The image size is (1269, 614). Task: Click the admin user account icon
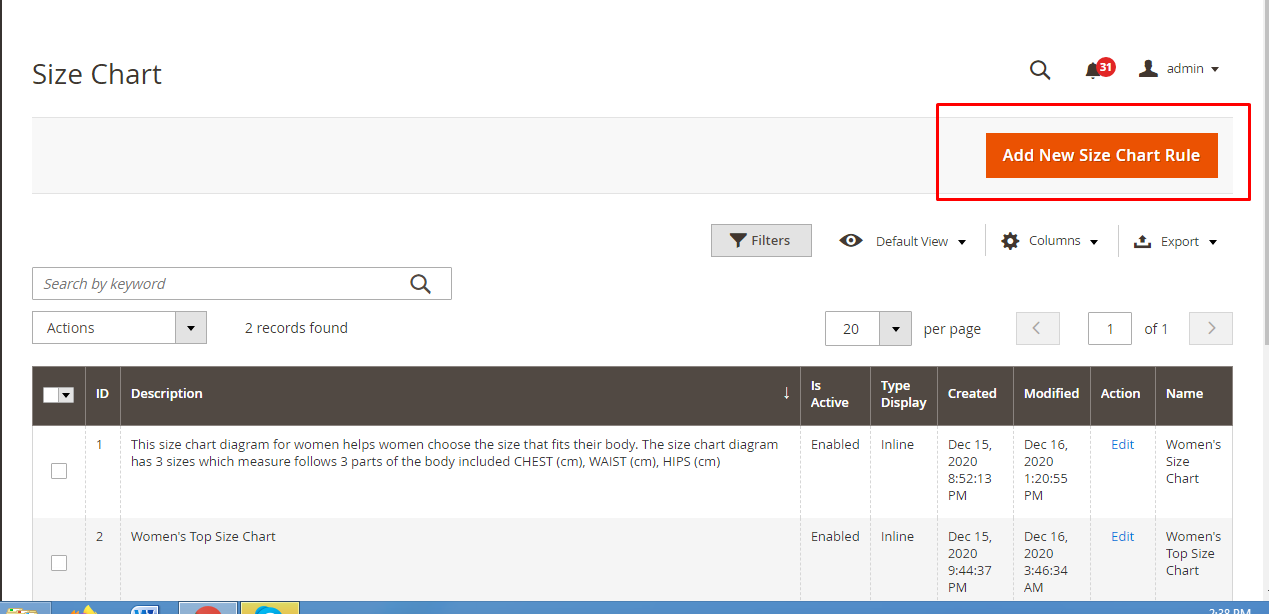click(1149, 69)
